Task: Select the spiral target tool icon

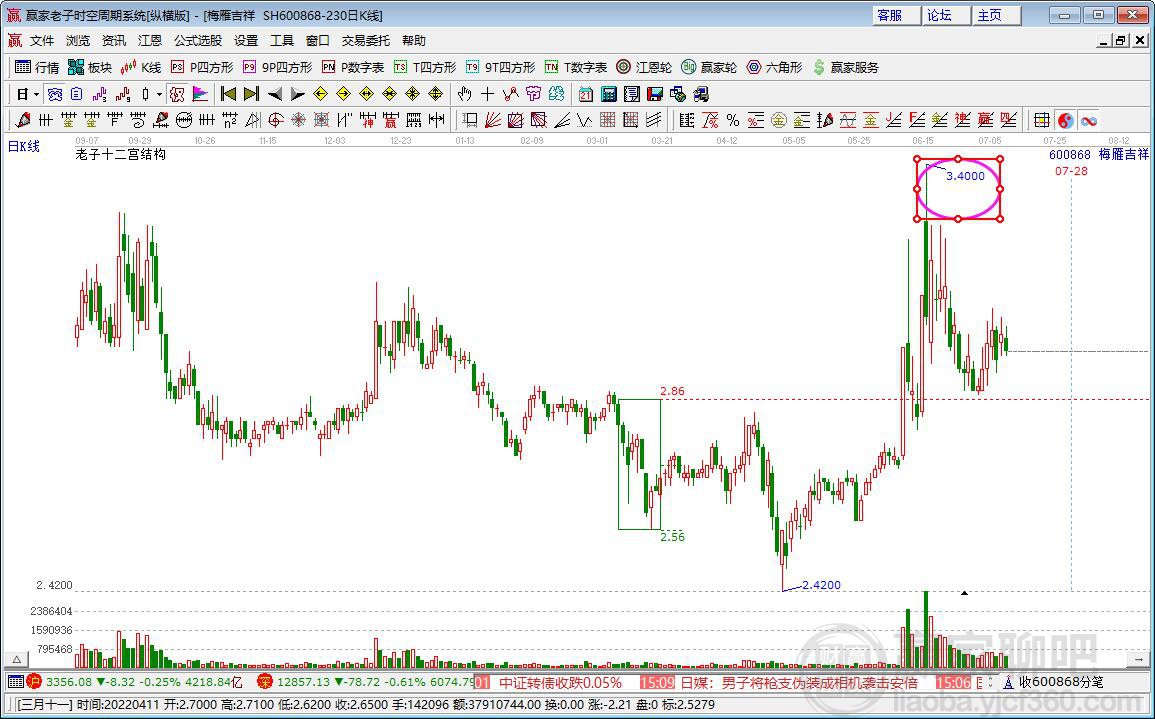Action: tap(275, 119)
